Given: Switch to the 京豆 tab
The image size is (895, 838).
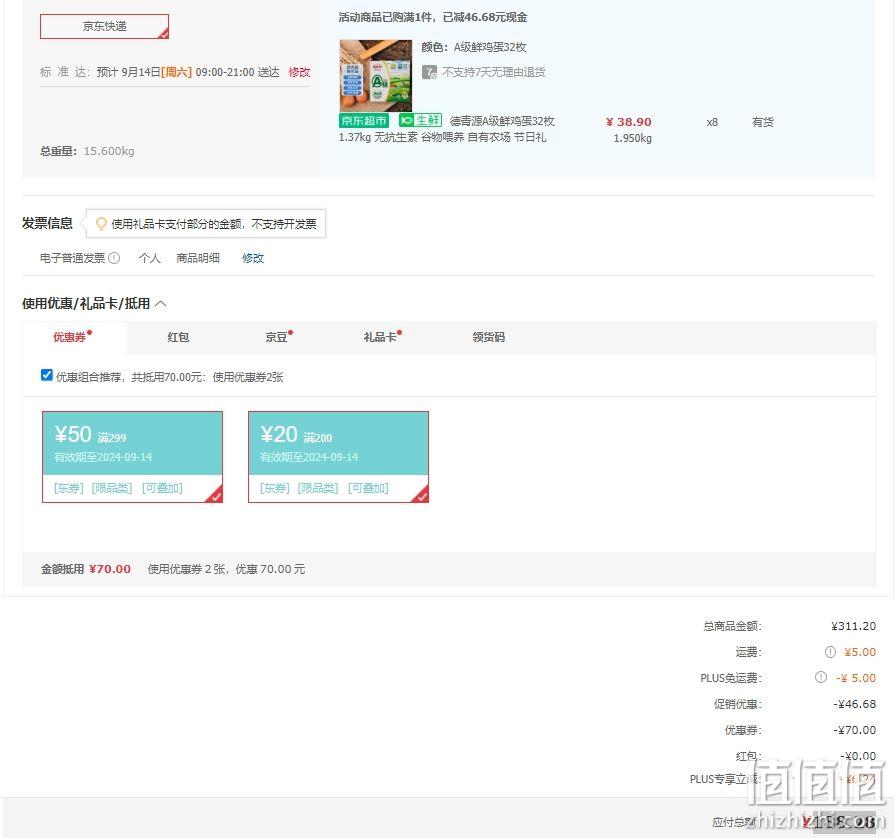Looking at the screenshot, I should coord(277,337).
